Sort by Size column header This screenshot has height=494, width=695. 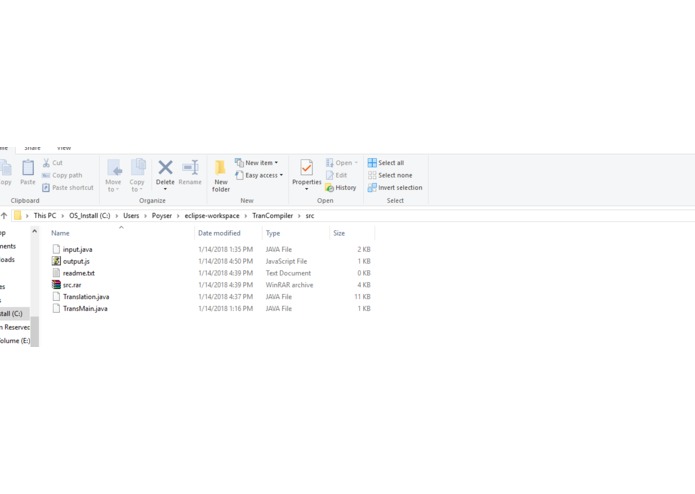339,233
